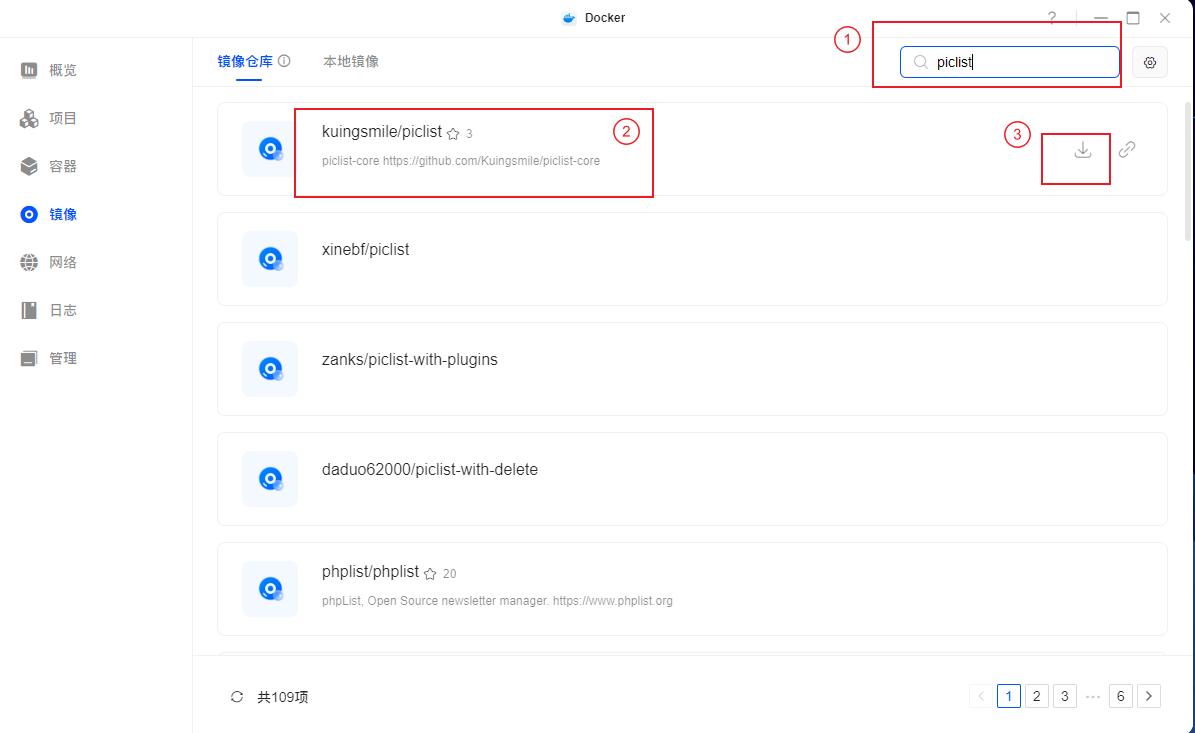Click the Docker whale icon in title bar
Screen dimensions: 1195x733
(569, 18)
